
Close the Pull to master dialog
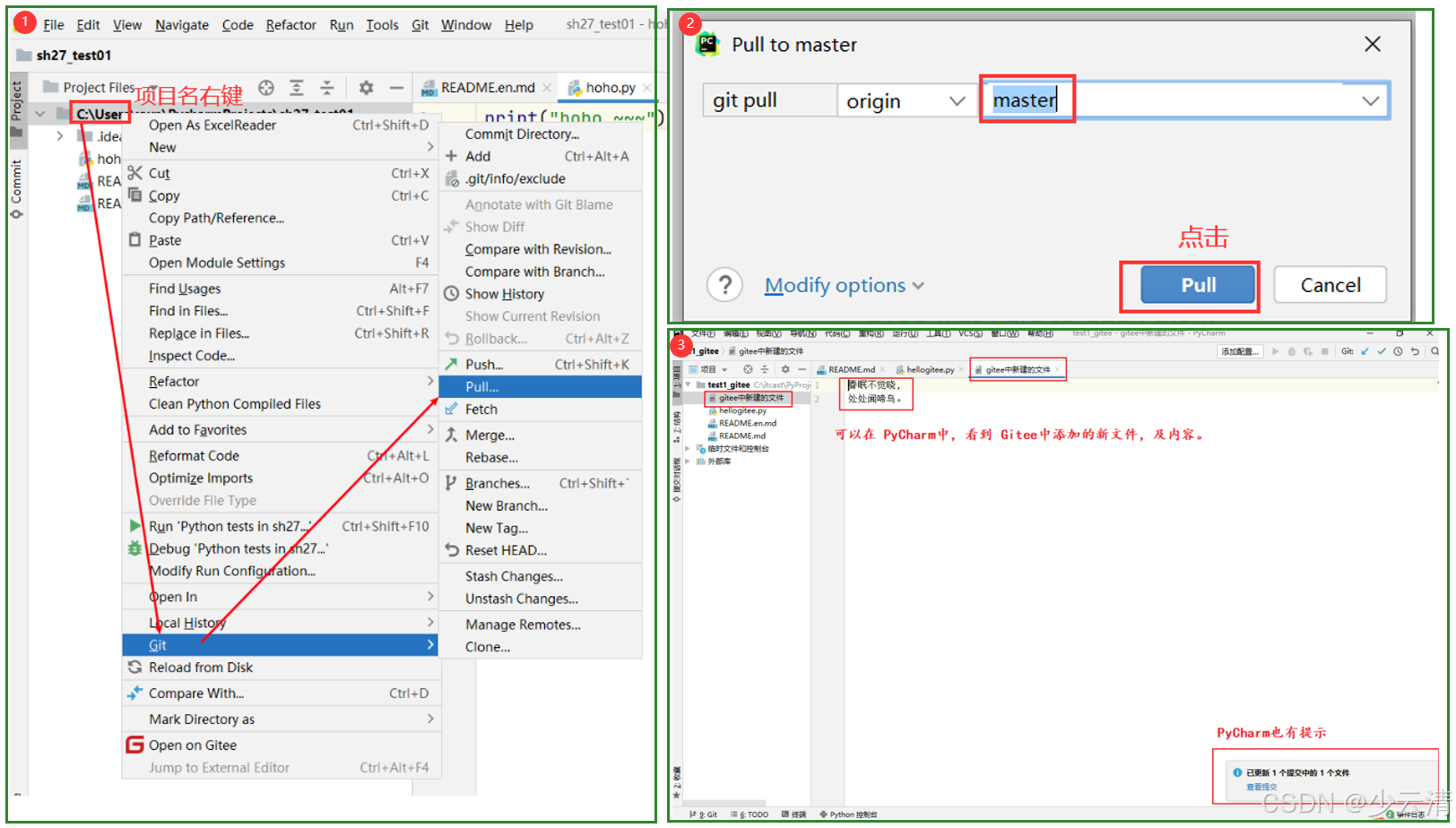1372,44
